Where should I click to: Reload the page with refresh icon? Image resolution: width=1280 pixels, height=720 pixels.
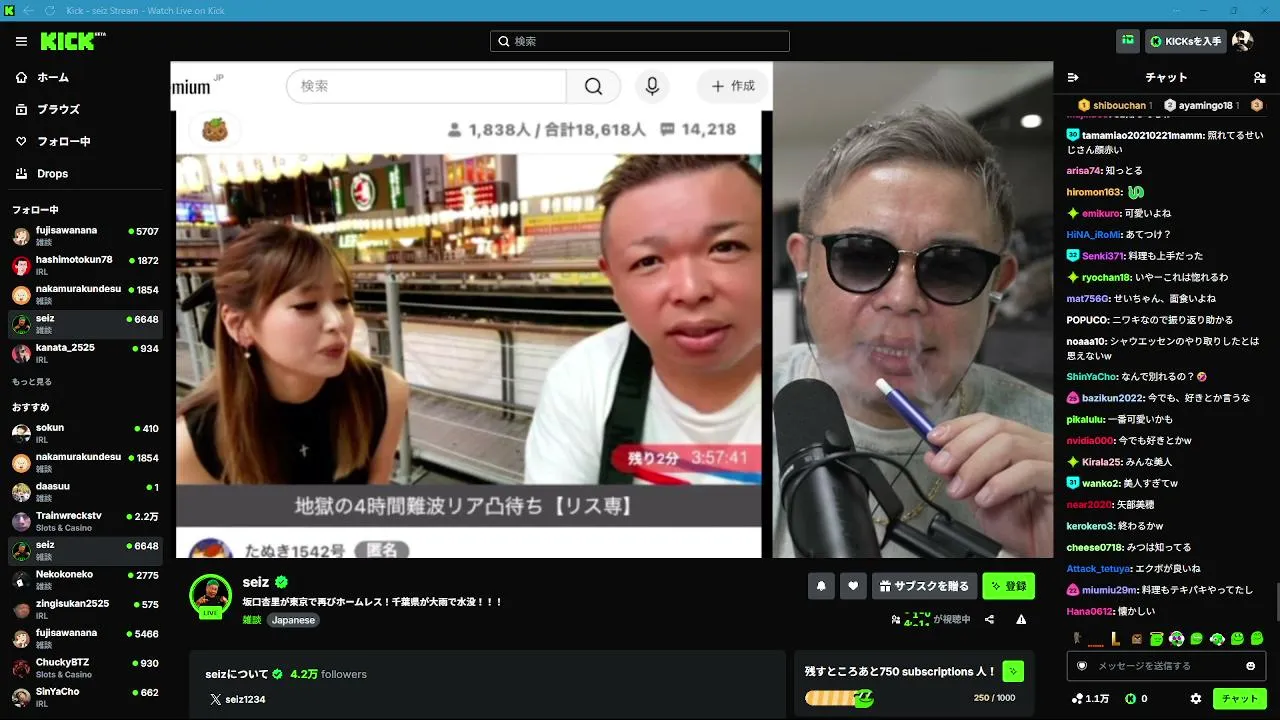(x=50, y=10)
